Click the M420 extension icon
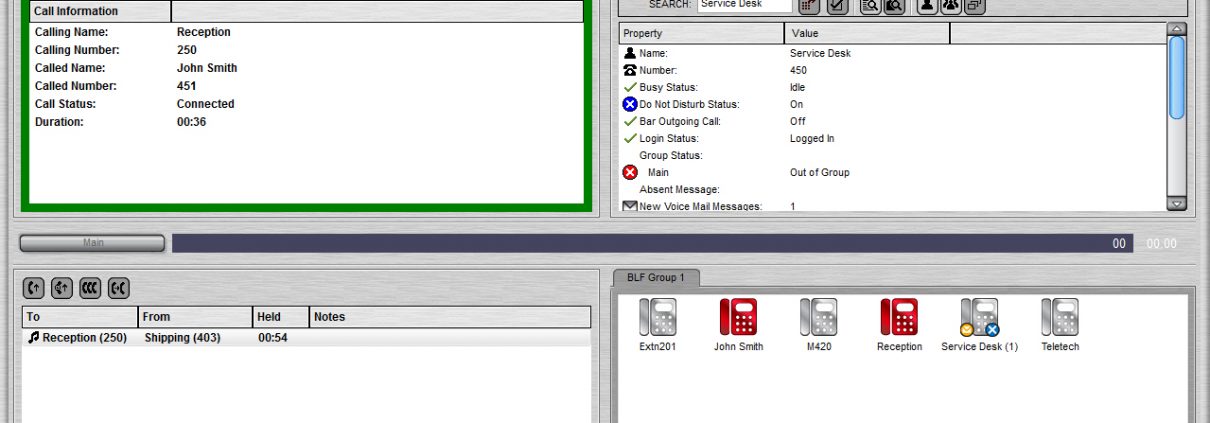The height and width of the screenshot is (423, 1210). click(818, 318)
